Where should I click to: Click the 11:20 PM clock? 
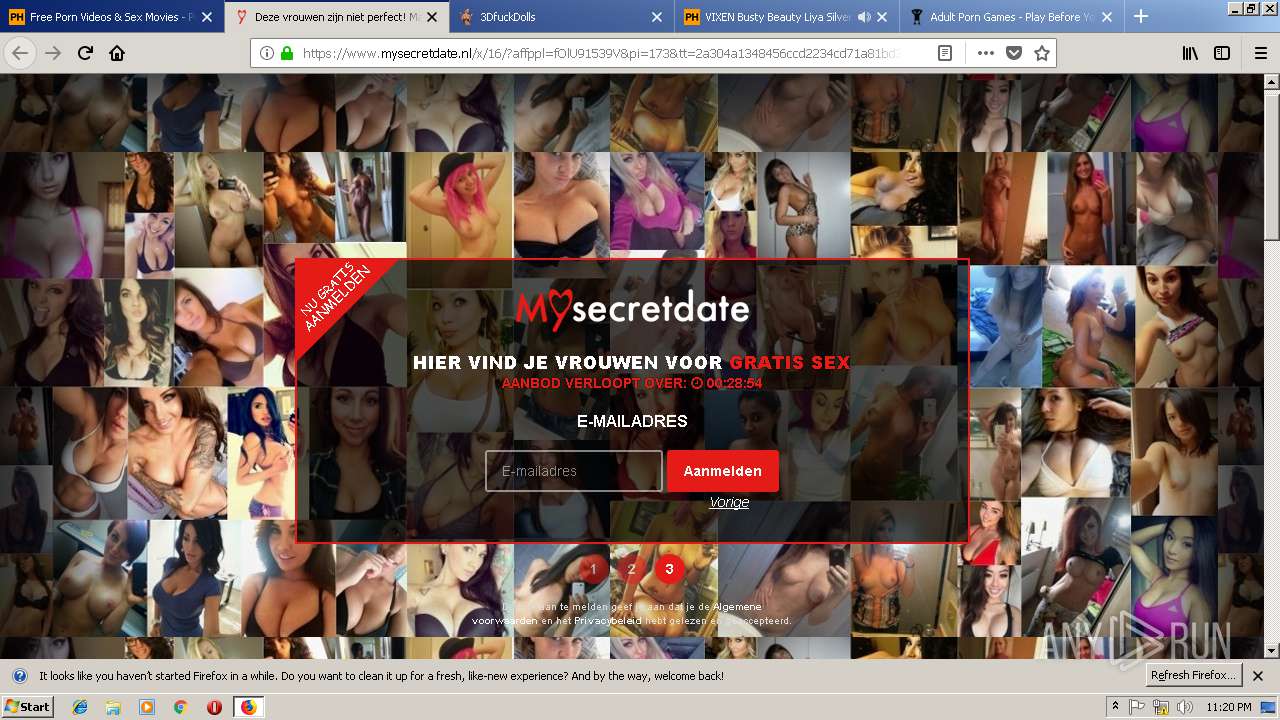click(x=1230, y=707)
